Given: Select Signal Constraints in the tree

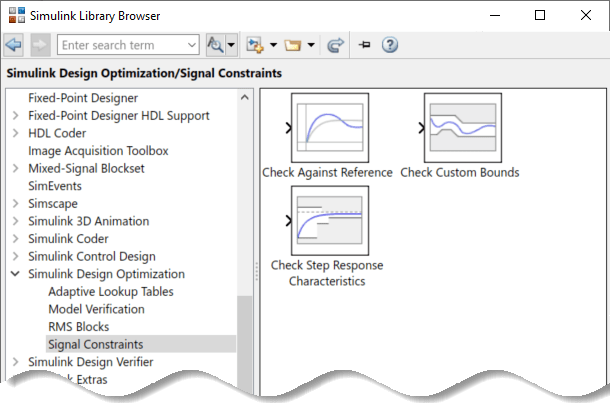Looking at the screenshot, I should point(95,344).
